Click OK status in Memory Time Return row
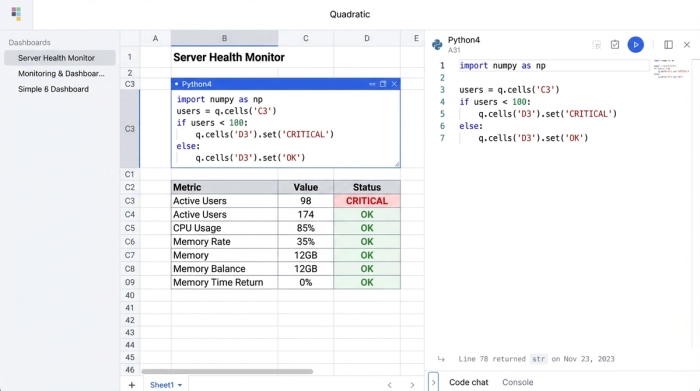Viewport: 700px width, 391px height. click(367, 283)
